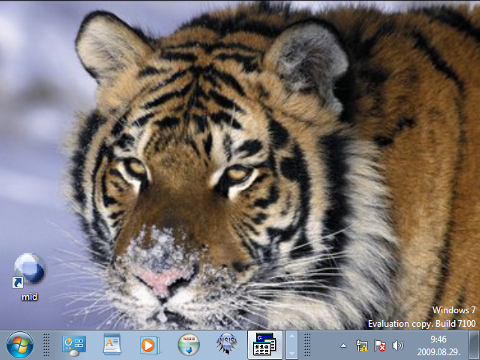Open the NSIS globe installer icon

(189, 345)
